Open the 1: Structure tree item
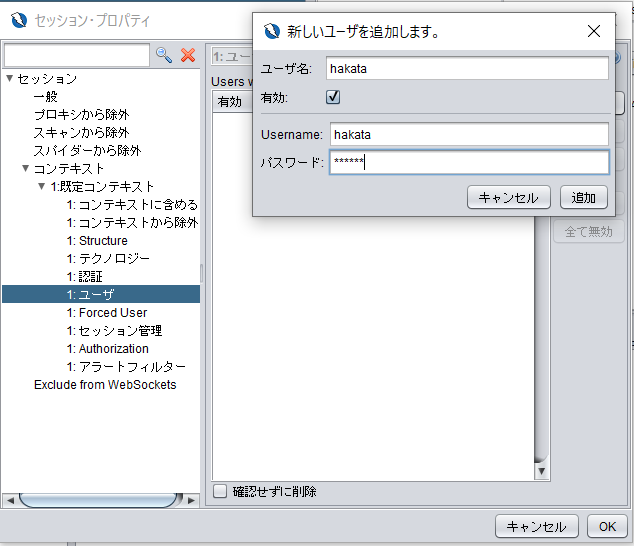Image resolution: width=634 pixels, height=546 pixels. [x=97, y=240]
